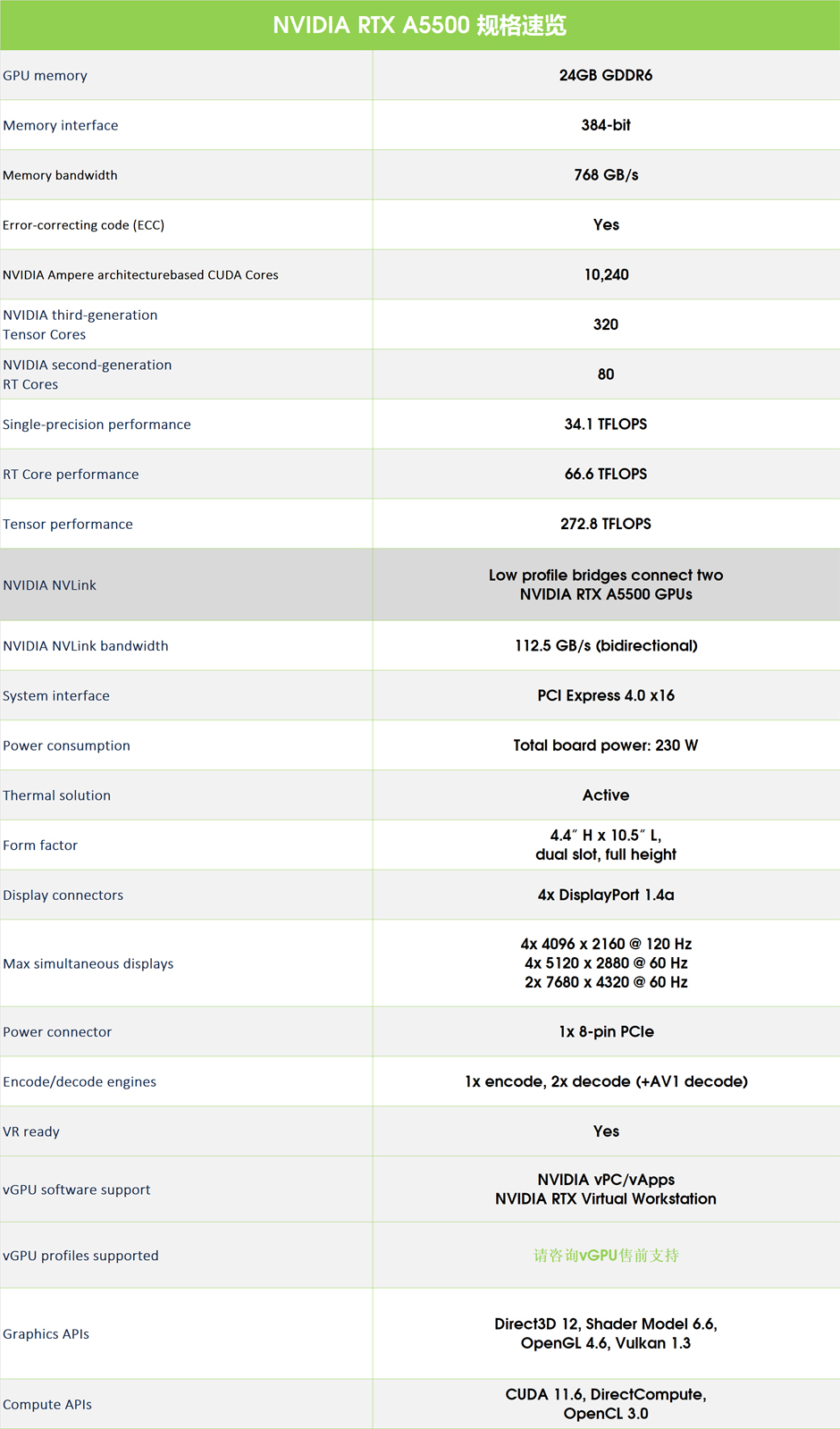Click the 10,240 CUDA Cores value
Screen dimensions: 840x1429
point(606,274)
